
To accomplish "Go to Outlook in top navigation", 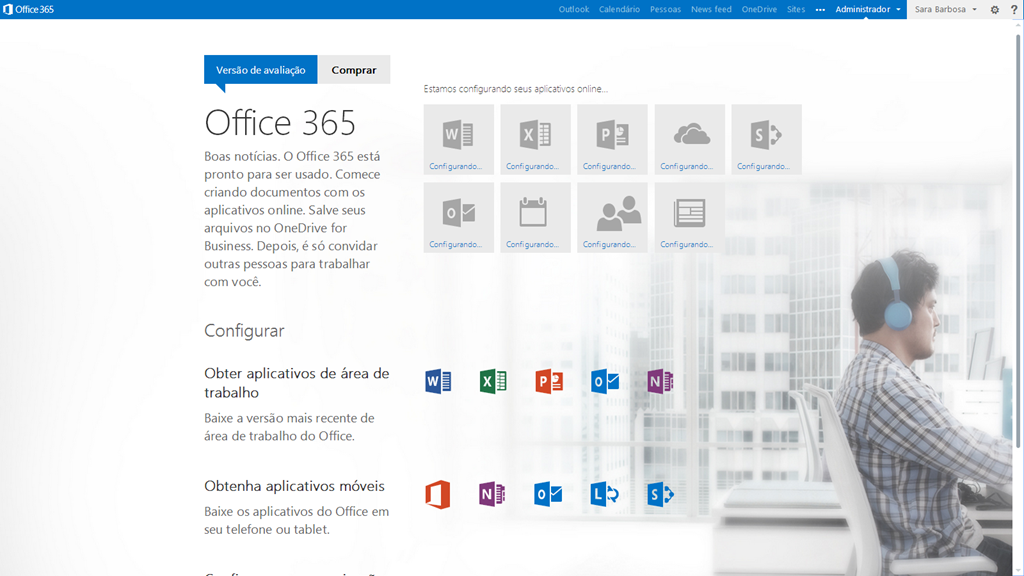I will click(x=574, y=10).
